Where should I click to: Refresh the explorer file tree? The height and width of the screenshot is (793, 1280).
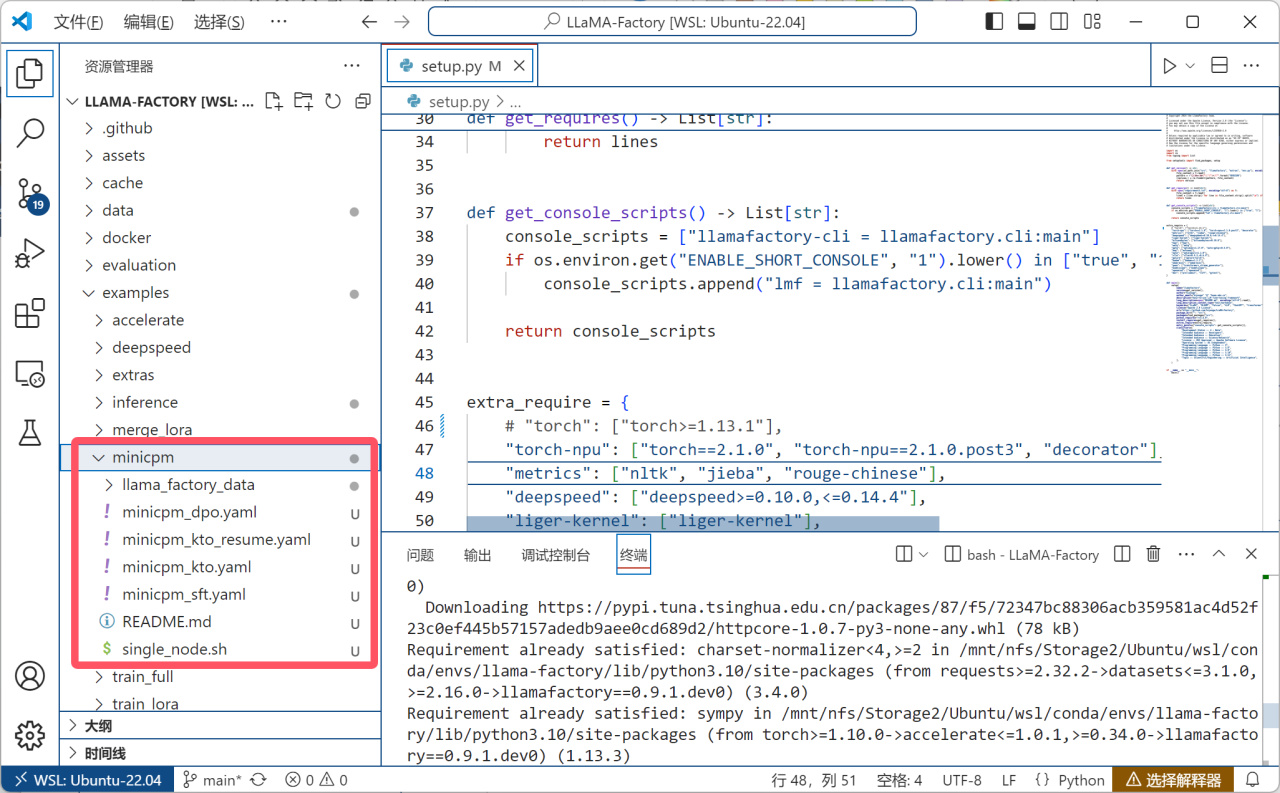click(x=333, y=101)
